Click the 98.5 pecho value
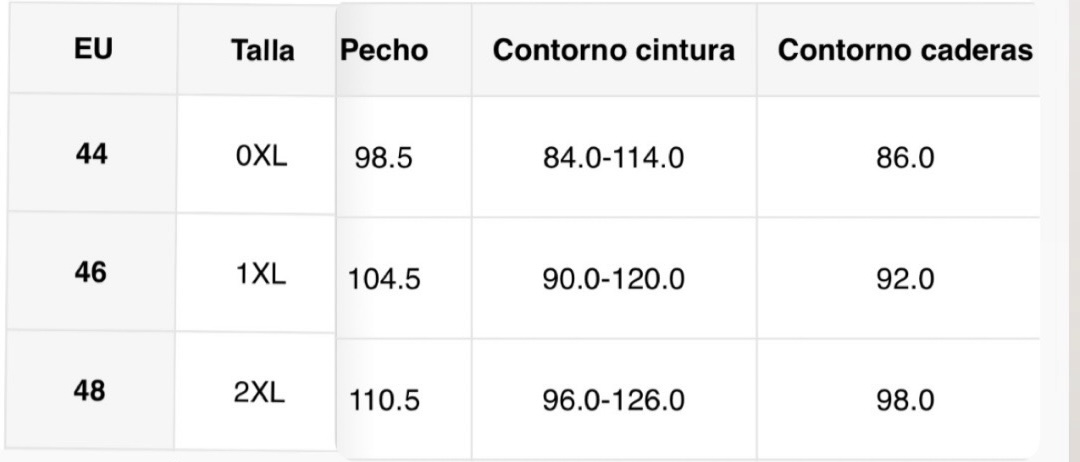 click(x=383, y=158)
